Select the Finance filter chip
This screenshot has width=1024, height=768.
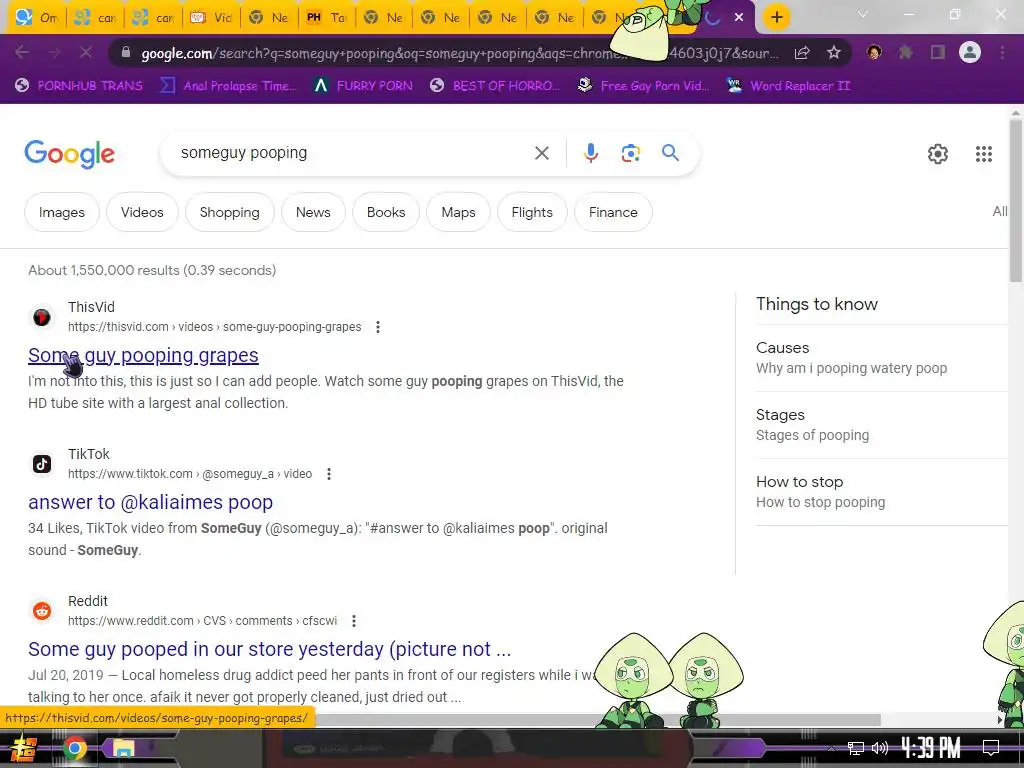coord(613,212)
